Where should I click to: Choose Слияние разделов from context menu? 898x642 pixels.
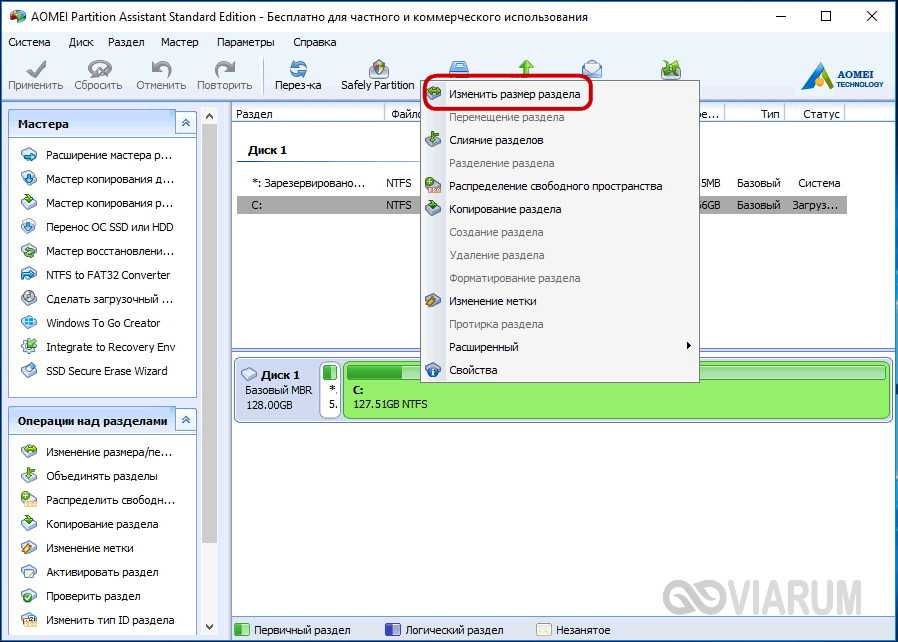pos(496,140)
